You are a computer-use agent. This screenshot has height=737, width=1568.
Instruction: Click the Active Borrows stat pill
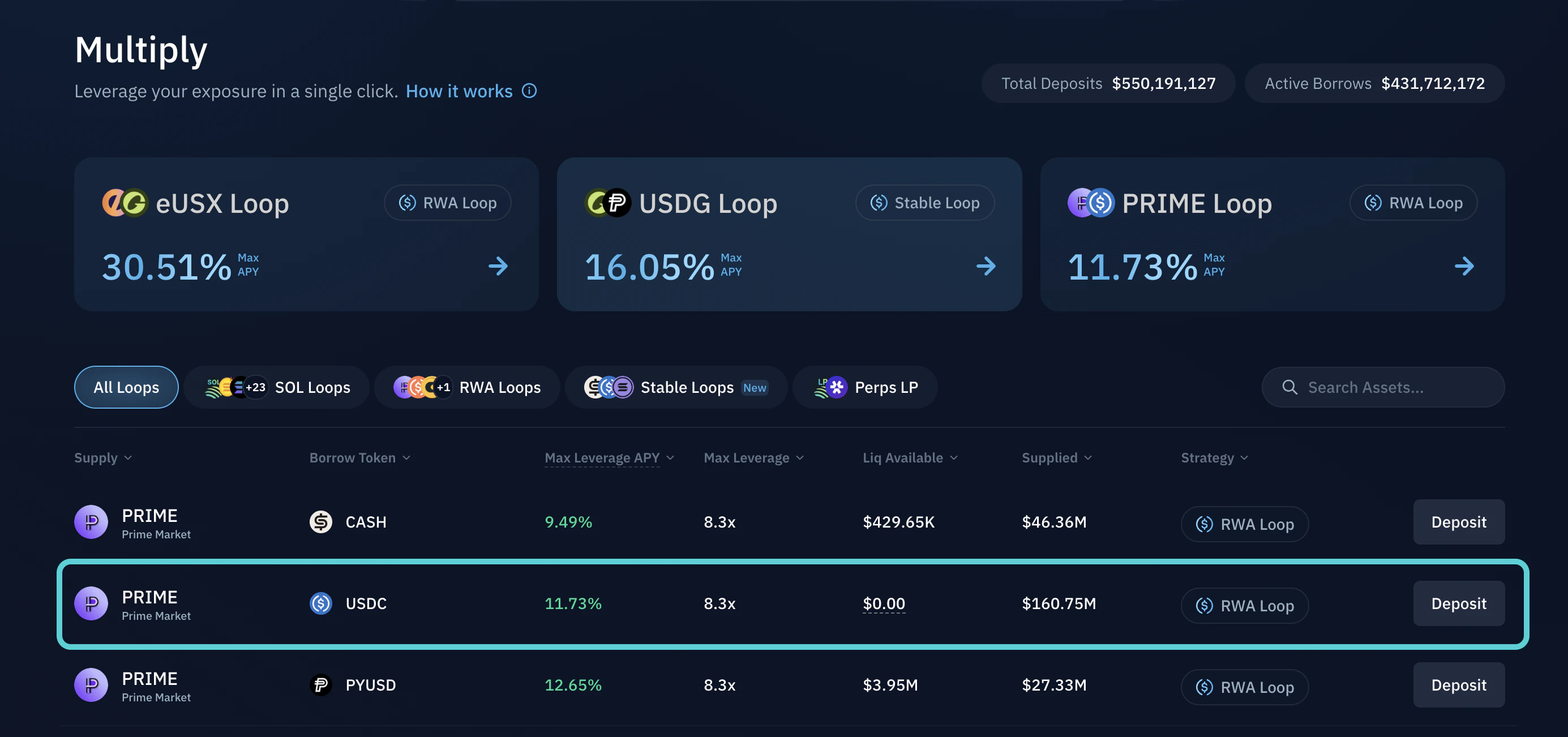(x=1374, y=83)
